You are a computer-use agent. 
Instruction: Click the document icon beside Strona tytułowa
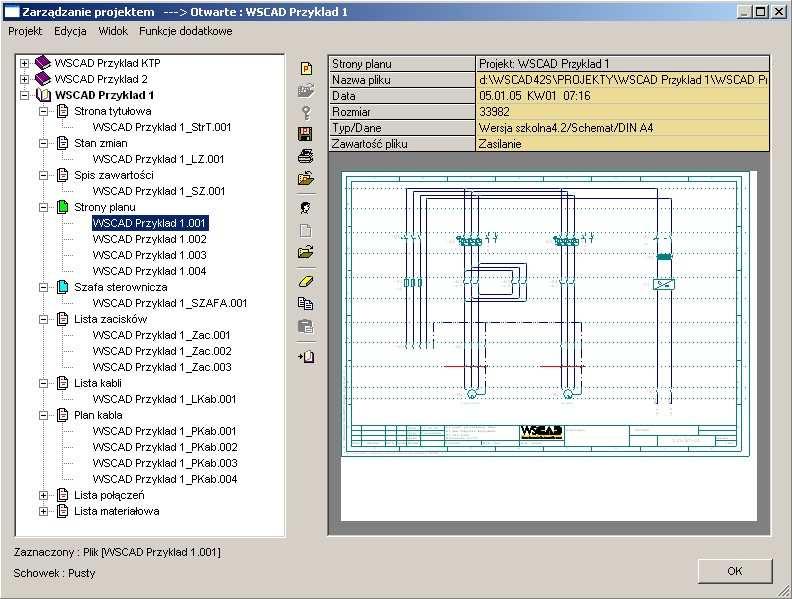(x=62, y=111)
